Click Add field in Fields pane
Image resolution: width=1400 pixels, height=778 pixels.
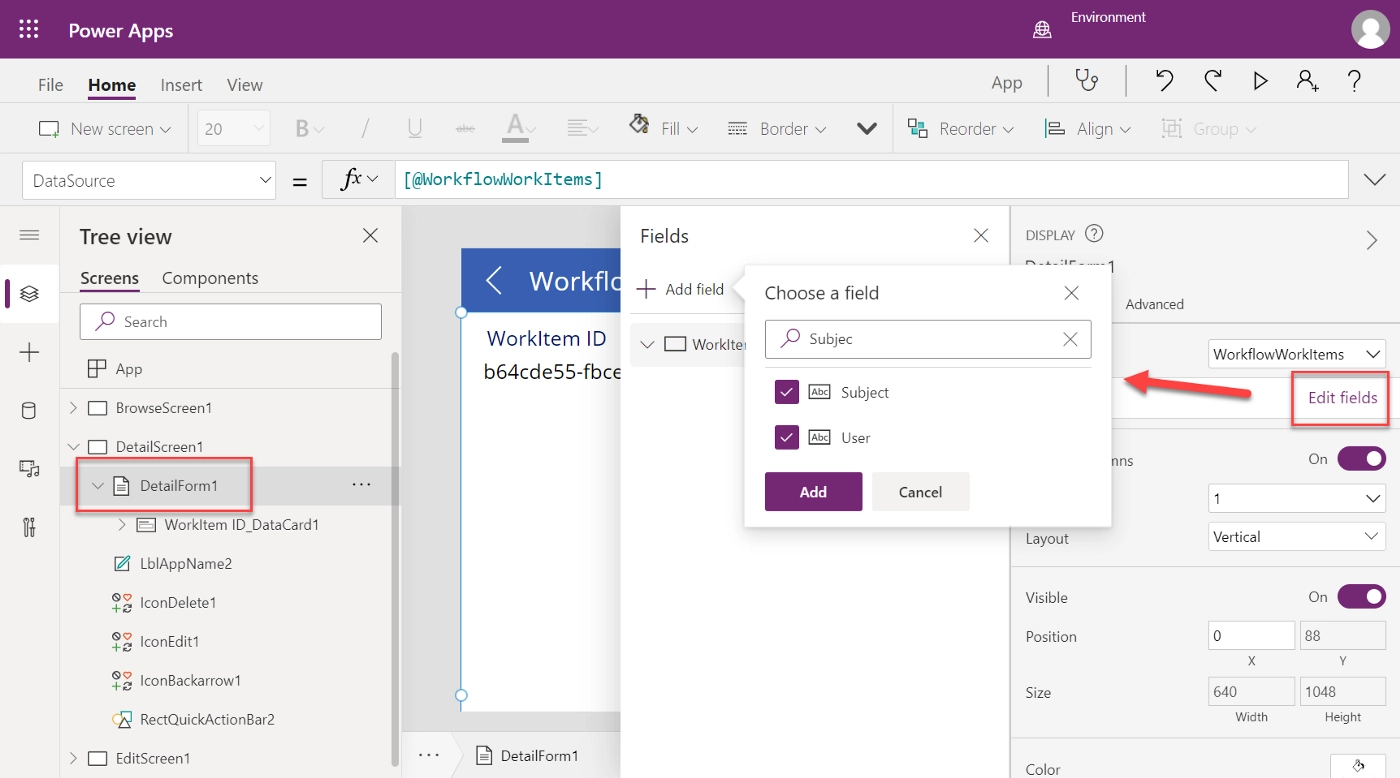tap(680, 289)
